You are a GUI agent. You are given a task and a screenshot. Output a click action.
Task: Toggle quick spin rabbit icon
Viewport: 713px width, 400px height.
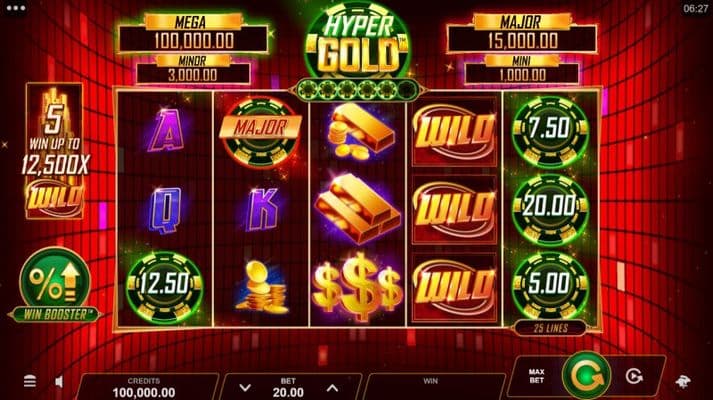(683, 382)
